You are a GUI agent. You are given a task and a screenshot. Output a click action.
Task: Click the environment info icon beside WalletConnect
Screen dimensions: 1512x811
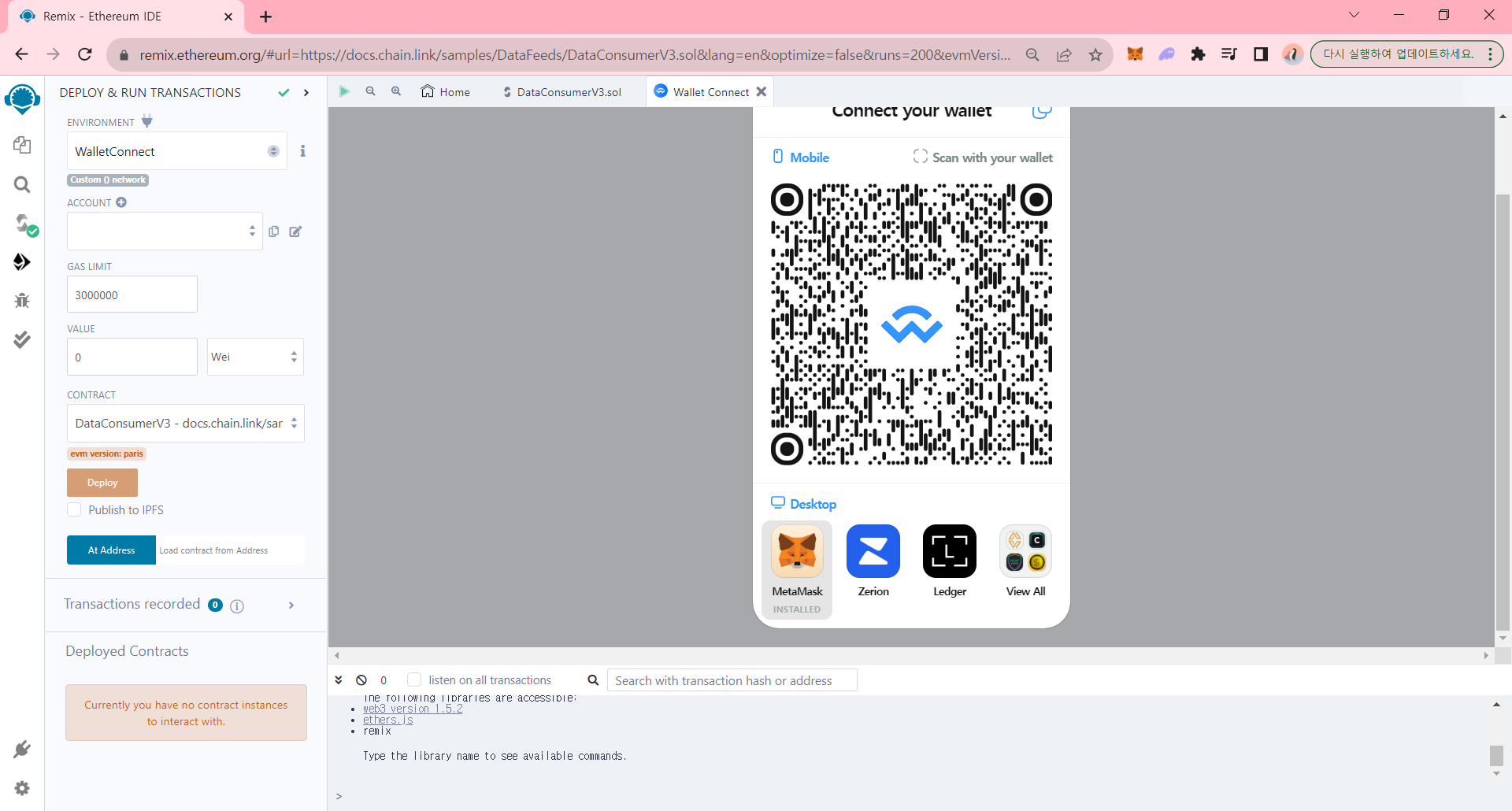click(x=302, y=151)
